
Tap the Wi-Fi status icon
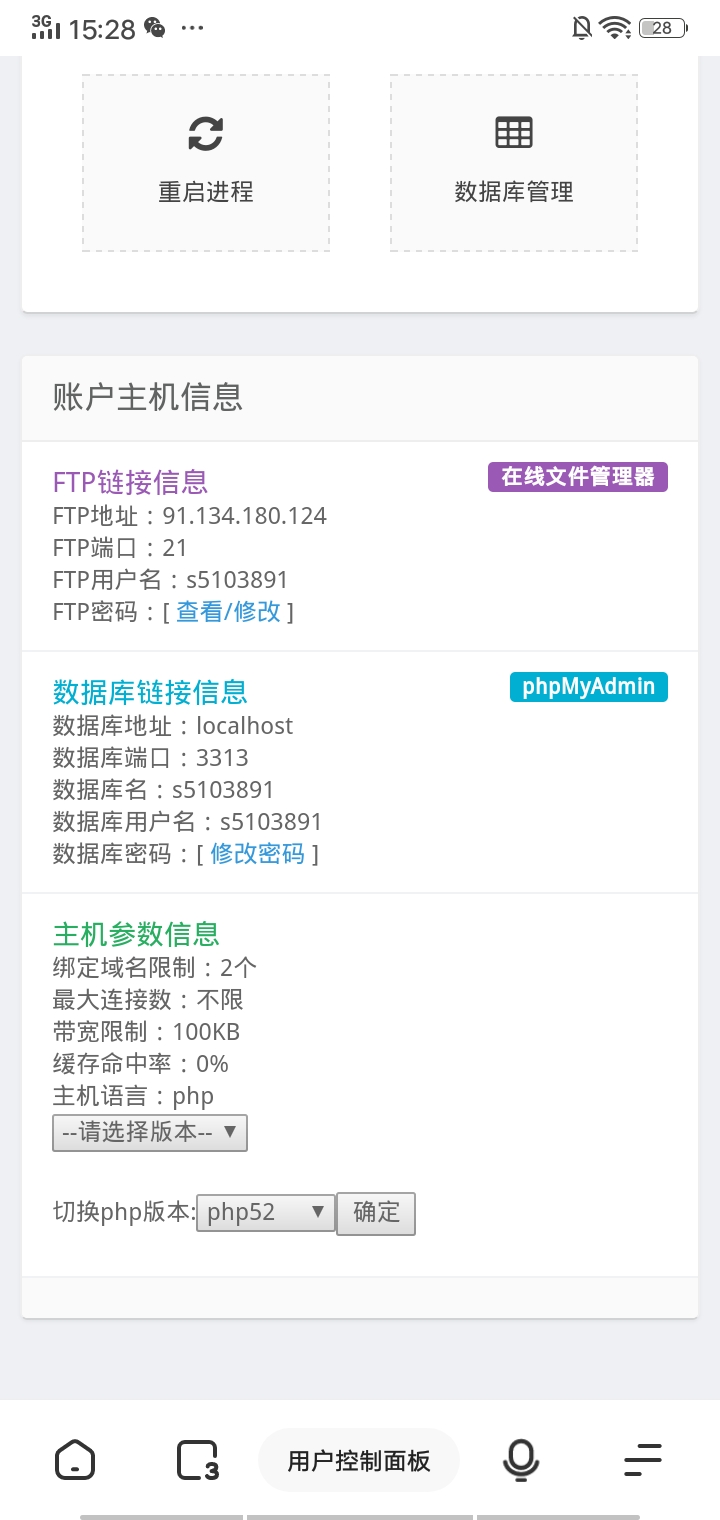pos(615,28)
